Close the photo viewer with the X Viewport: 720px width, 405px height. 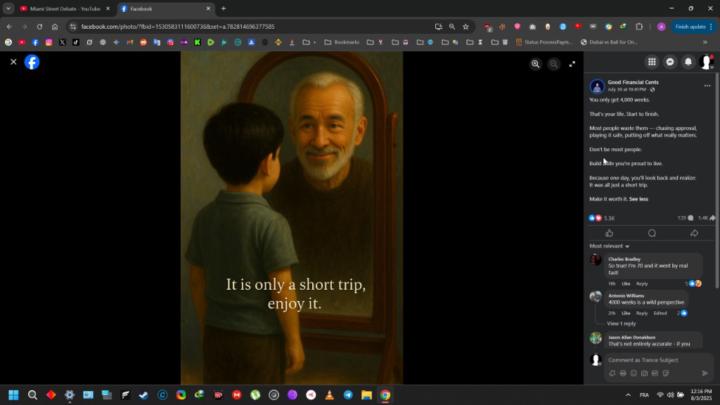(13, 62)
